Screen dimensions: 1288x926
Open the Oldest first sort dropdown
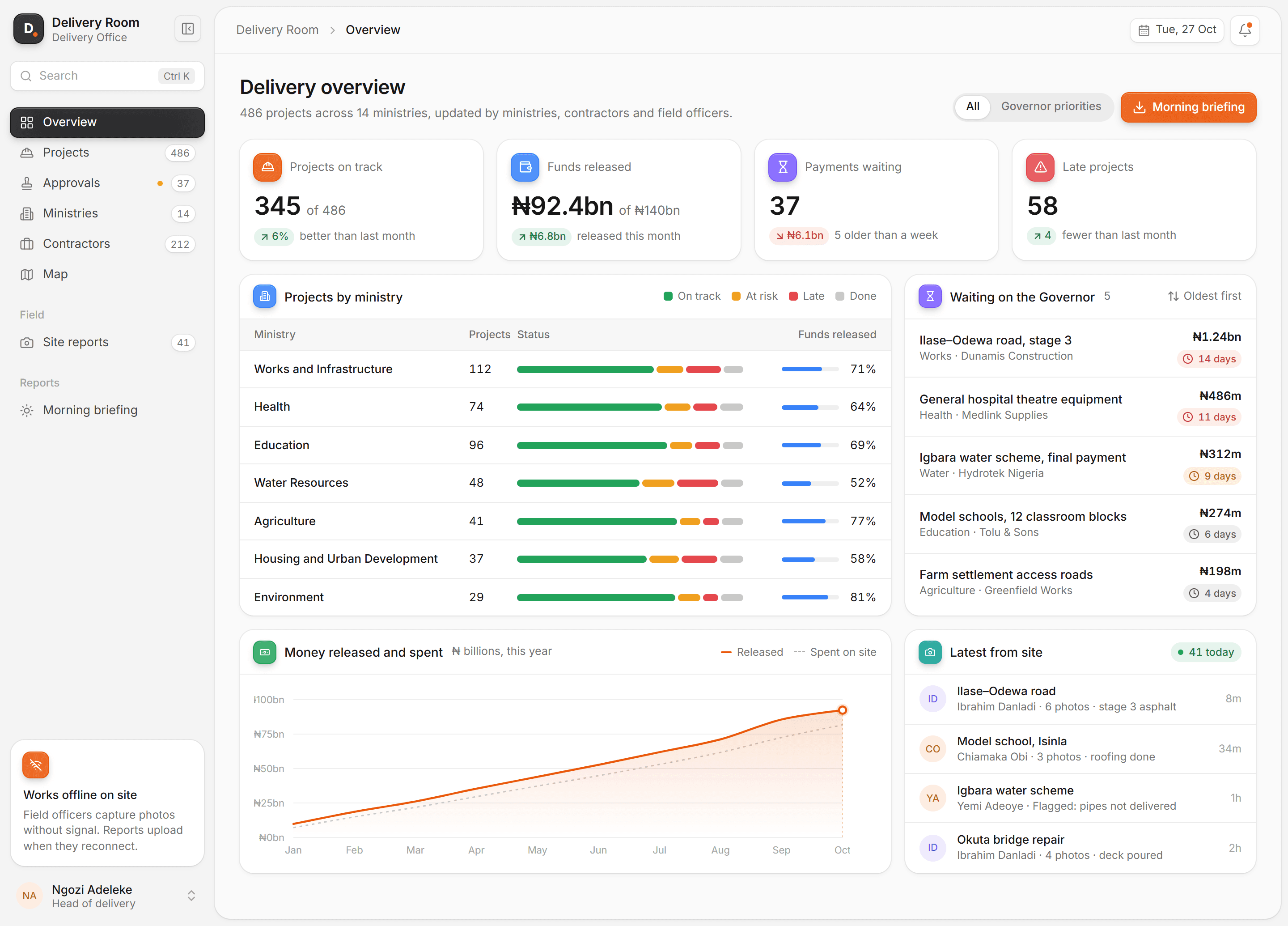pyautogui.click(x=1204, y=296)
